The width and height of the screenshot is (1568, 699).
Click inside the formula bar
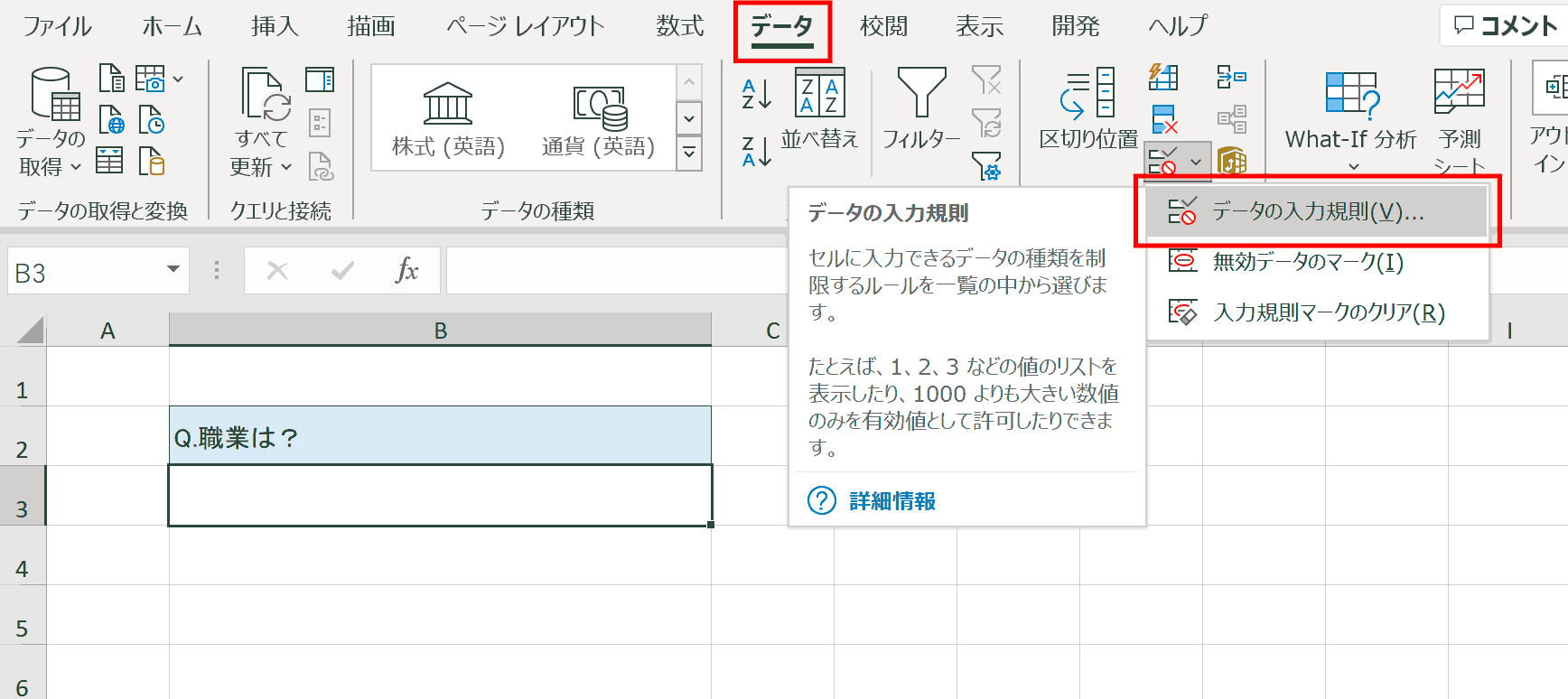coord(616,271)
